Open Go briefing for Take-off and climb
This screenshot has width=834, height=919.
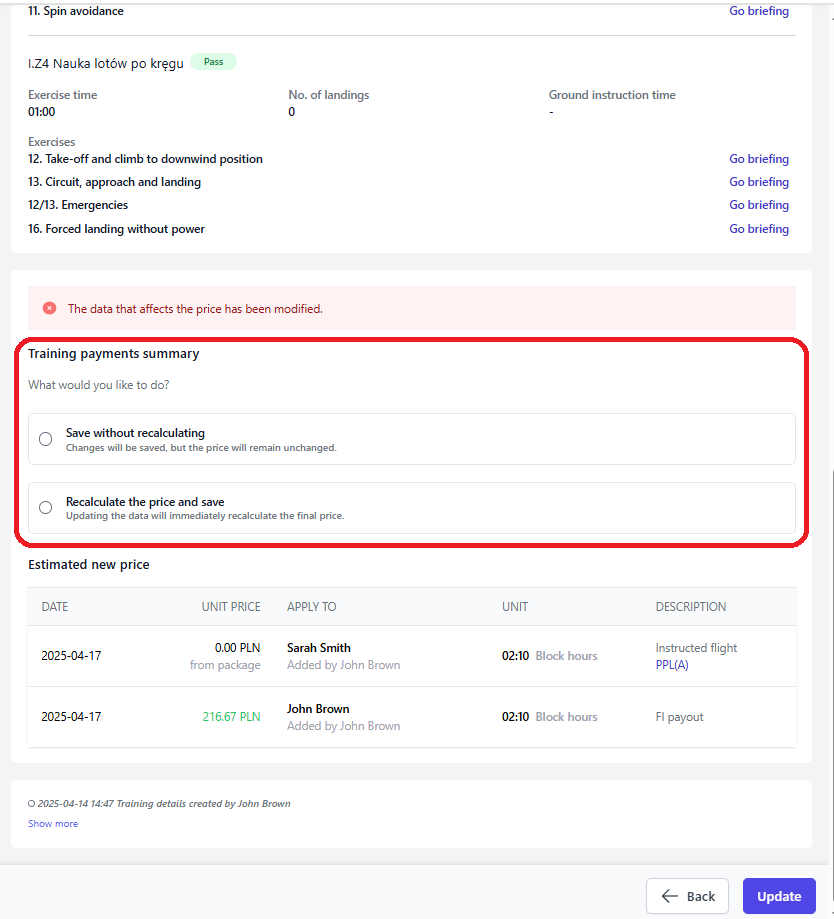tap(759, 159)
